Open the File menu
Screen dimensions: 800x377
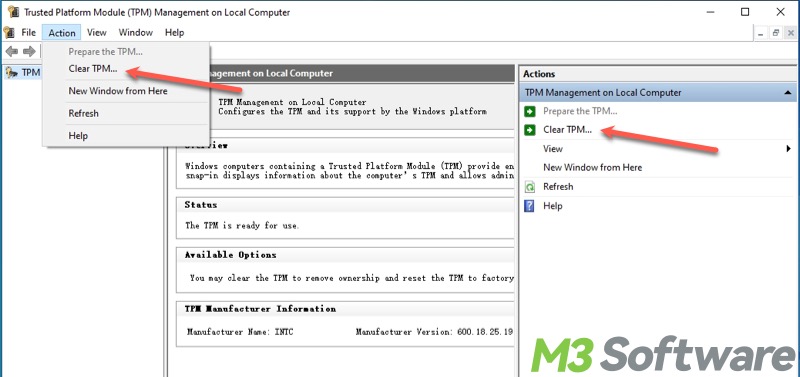[29, 33]
